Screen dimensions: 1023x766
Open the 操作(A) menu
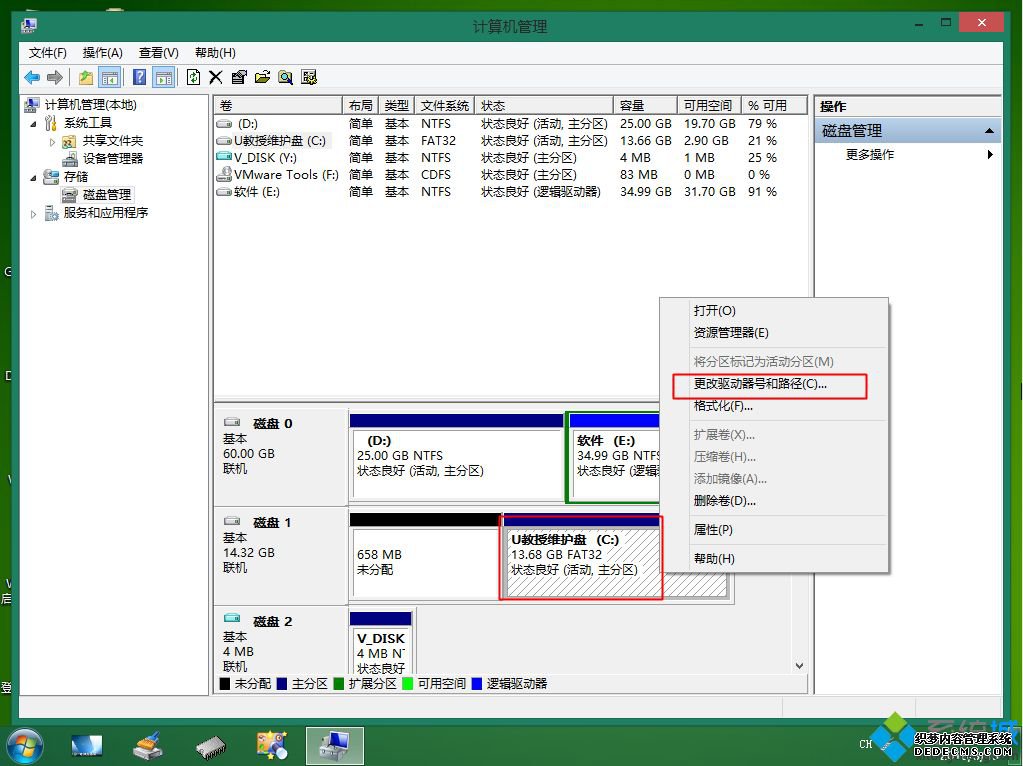click(x=102, y=53)
